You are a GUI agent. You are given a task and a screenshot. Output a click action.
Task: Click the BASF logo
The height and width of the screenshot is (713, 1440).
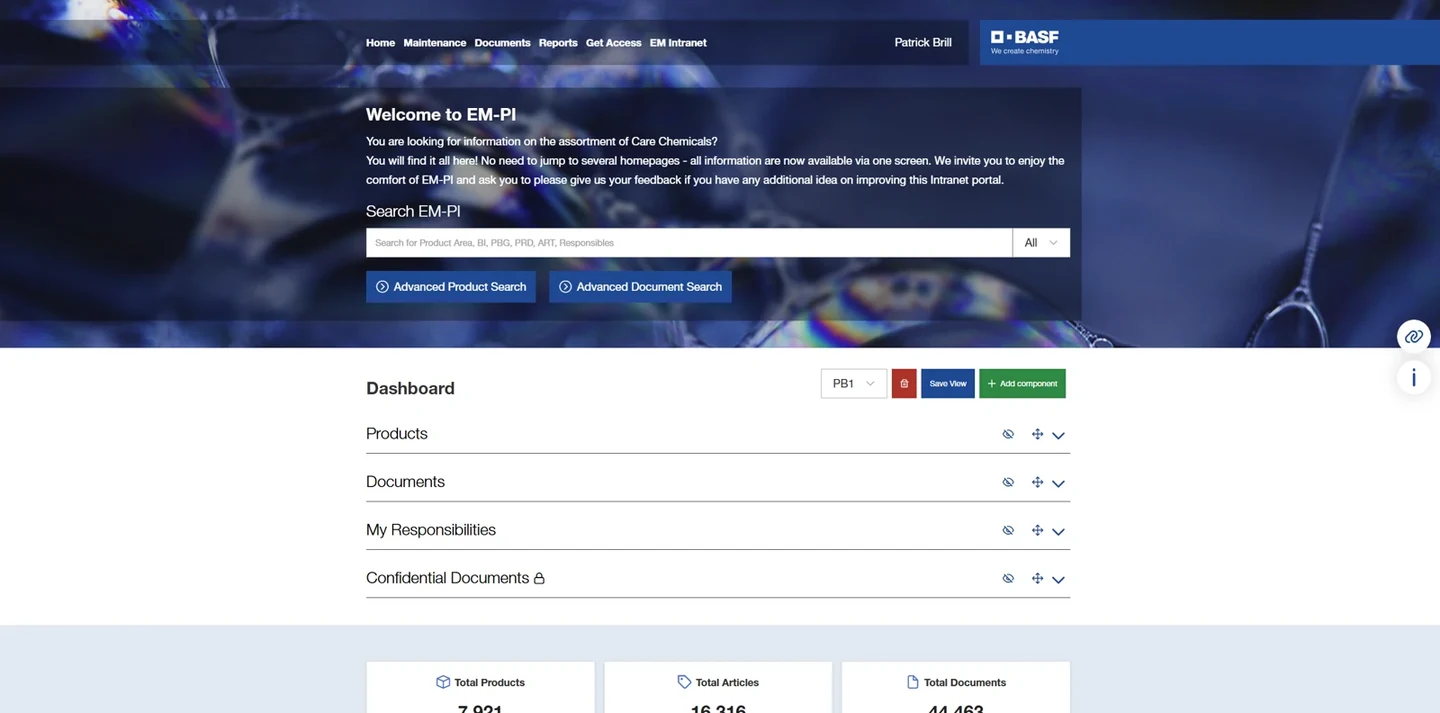click(1025, 42)
